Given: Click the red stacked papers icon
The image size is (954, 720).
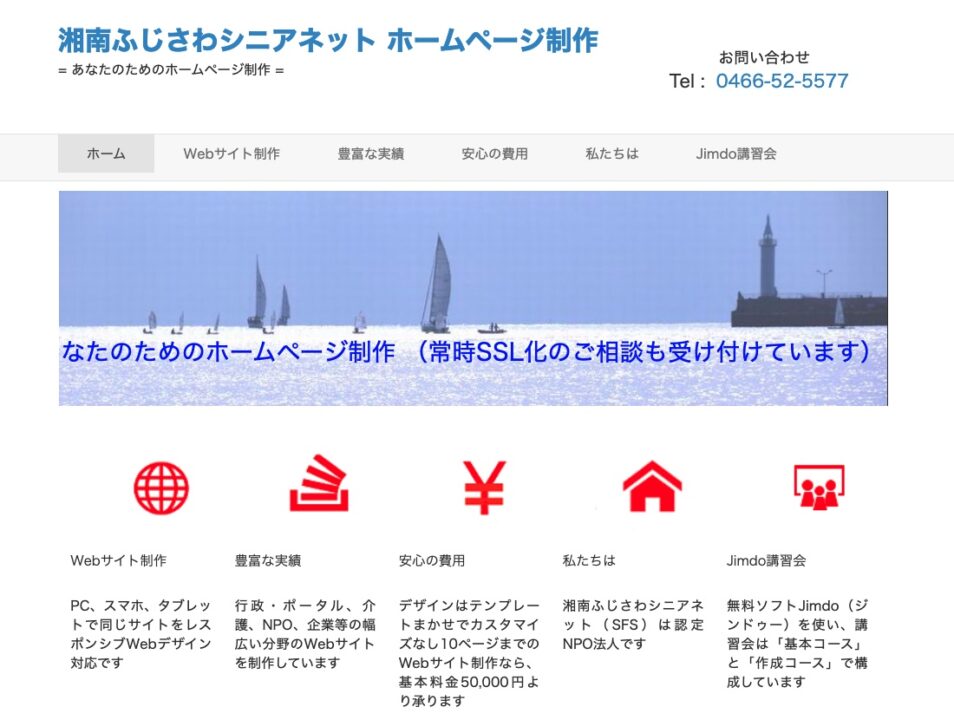Looking at the screenshot, I should pyautogui.click(x=319, y=483).
